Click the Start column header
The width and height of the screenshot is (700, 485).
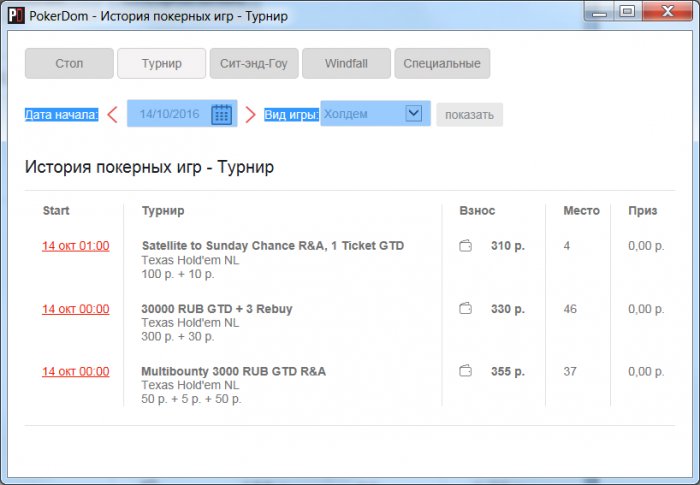pos(56,210)
